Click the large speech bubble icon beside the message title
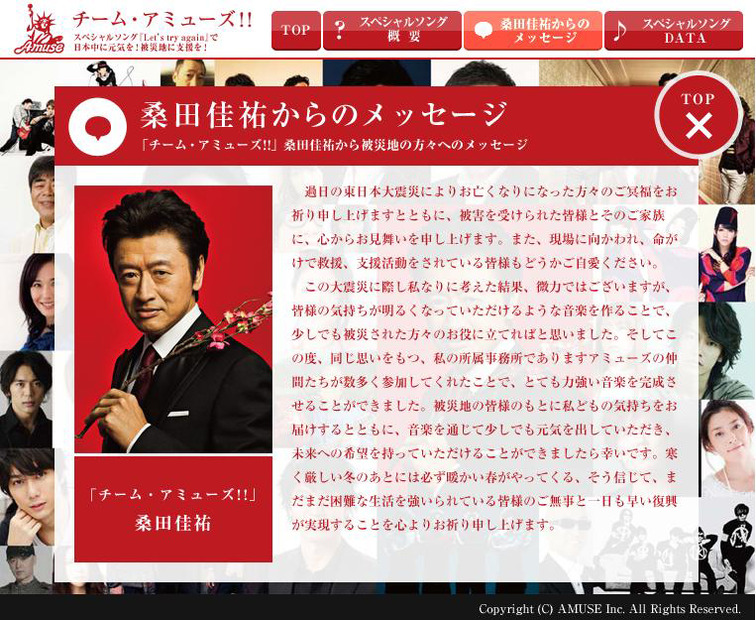This screenshot has height=620, width=756. [x=97, y=125]
